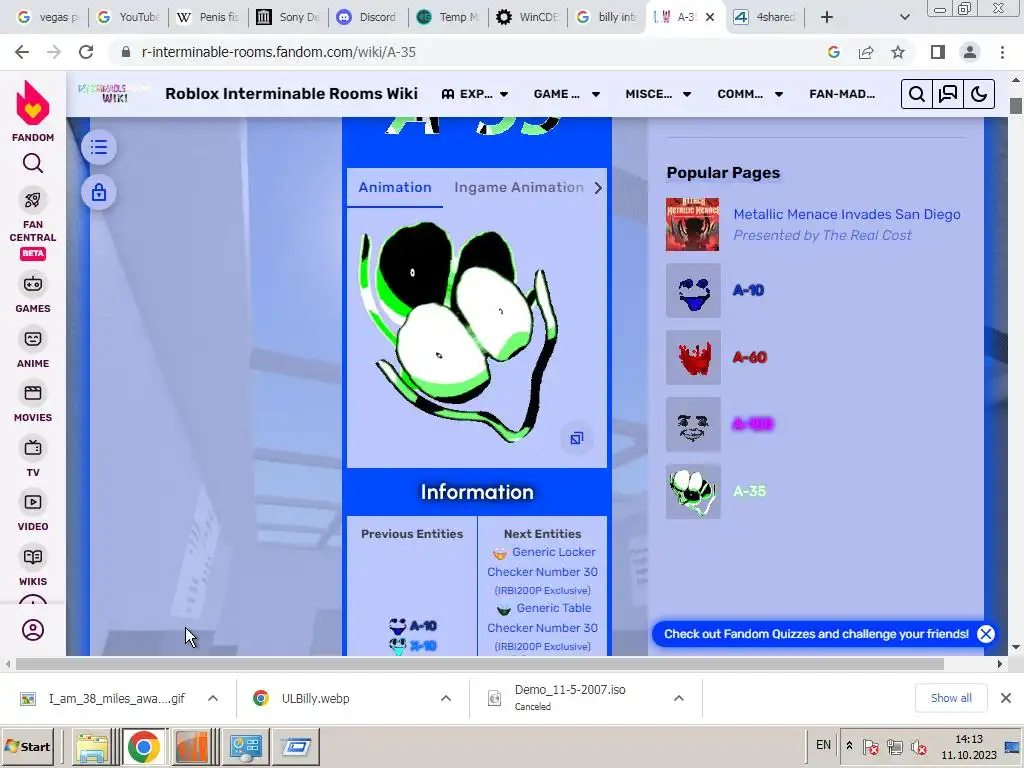This screenshot has width=1024, height=768.
Task: Open A-60 popular page link
Action: tap(749, 357)
